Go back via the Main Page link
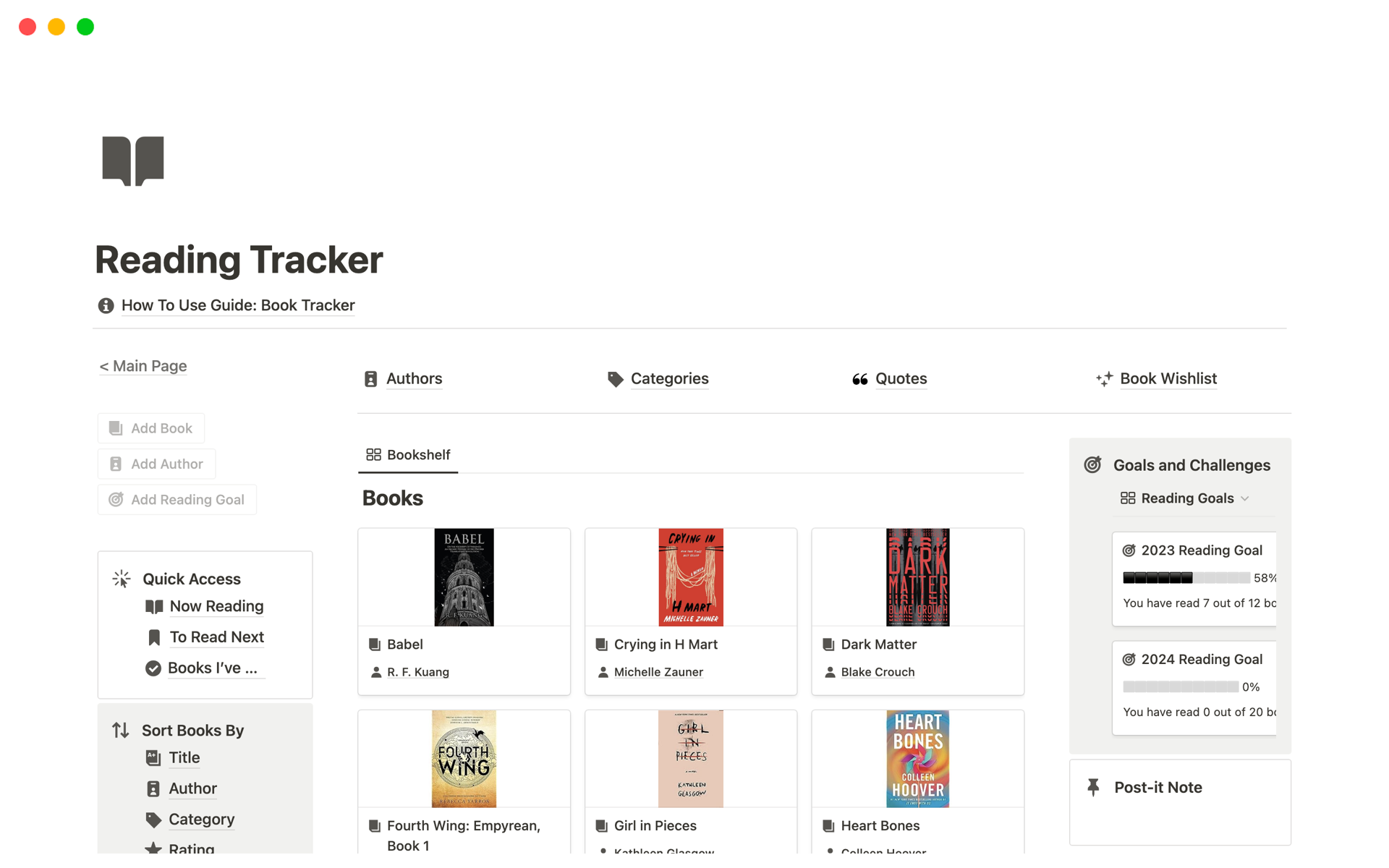Image resolution: width=1389 pixels, height=868 pixels. coord(143,366)
